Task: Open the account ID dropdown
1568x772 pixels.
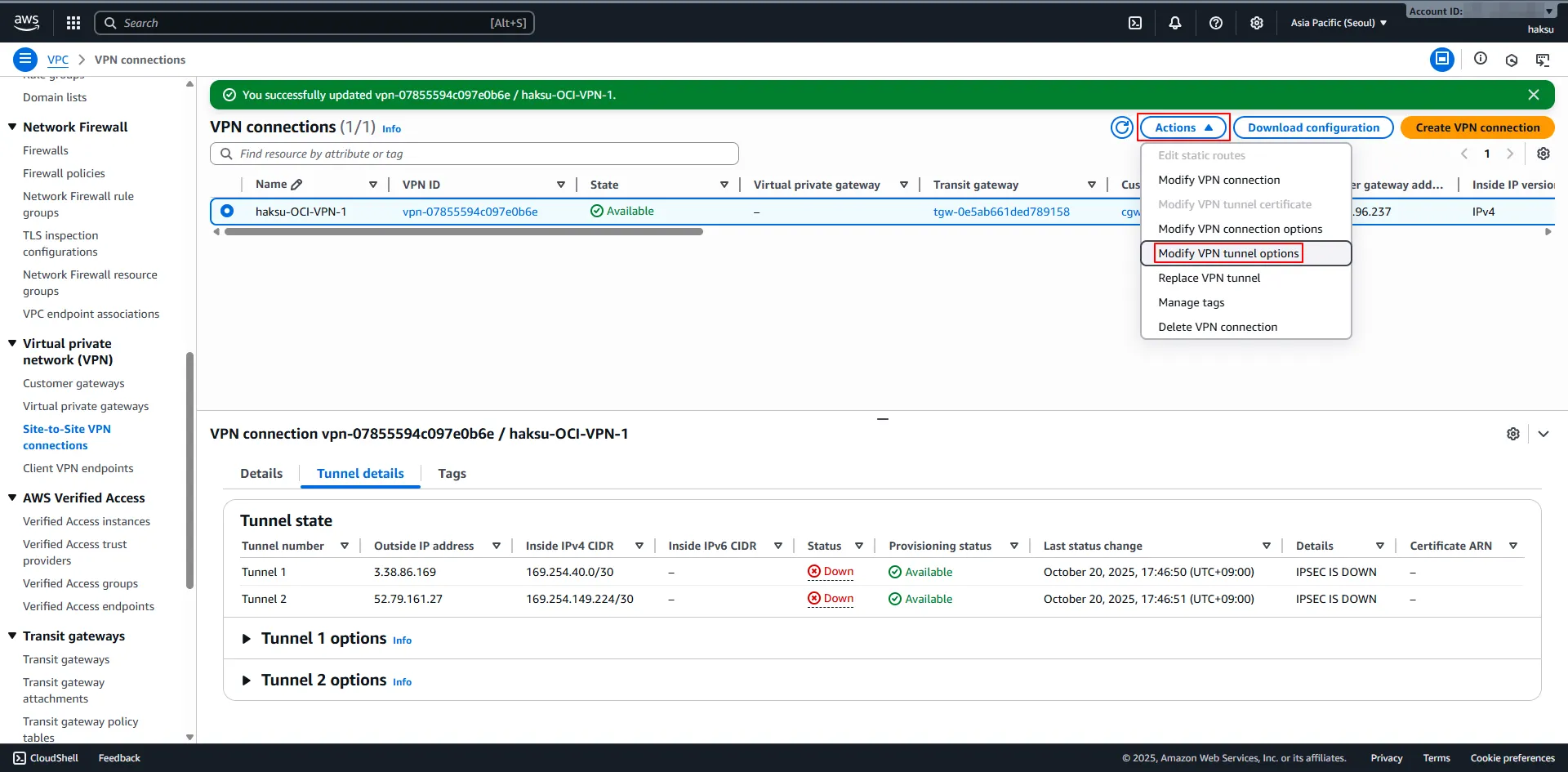Action: pyautogui.click(x=1480, y=11)
